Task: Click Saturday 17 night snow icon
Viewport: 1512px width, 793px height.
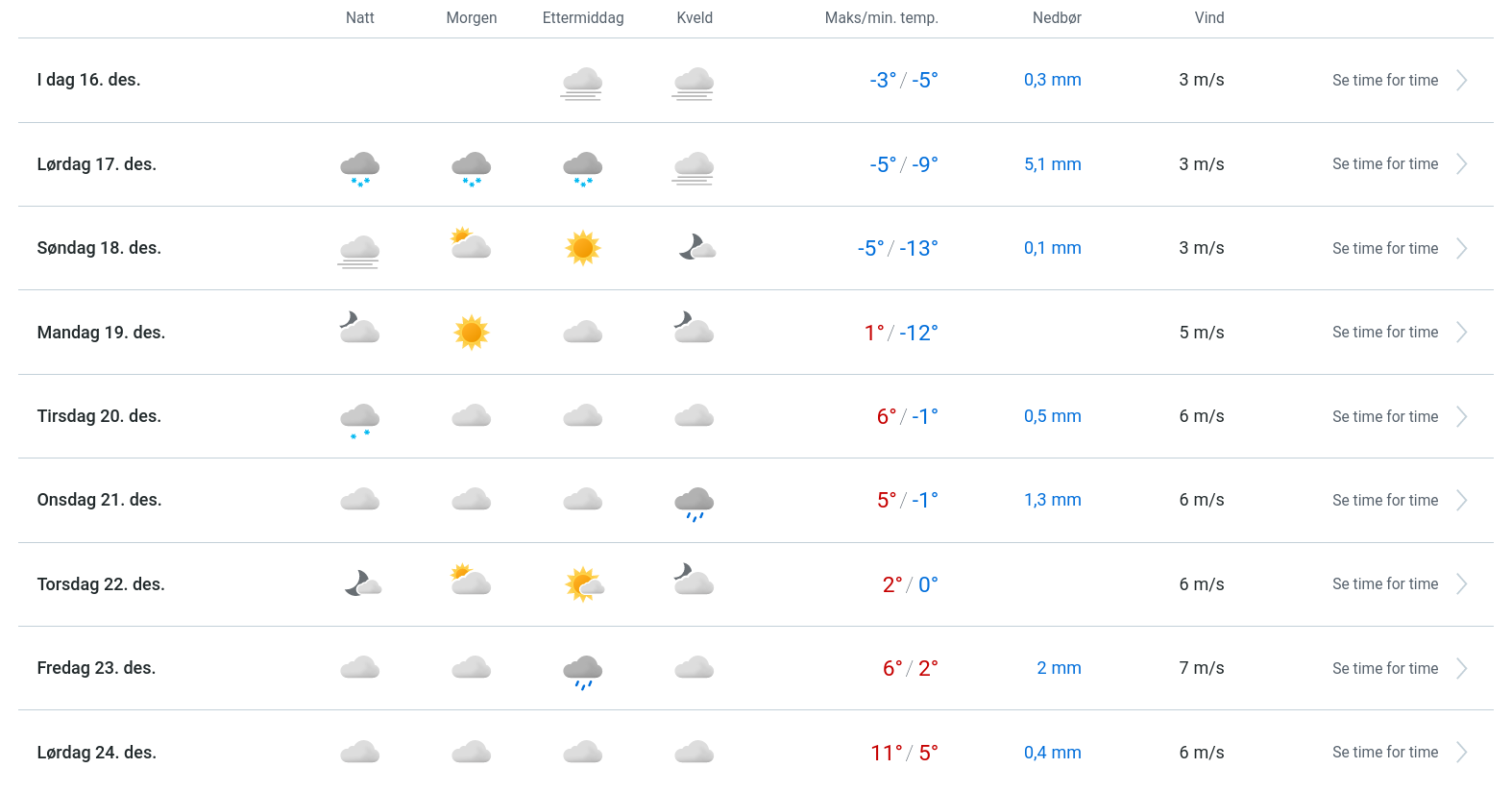Action: [360, 166]
